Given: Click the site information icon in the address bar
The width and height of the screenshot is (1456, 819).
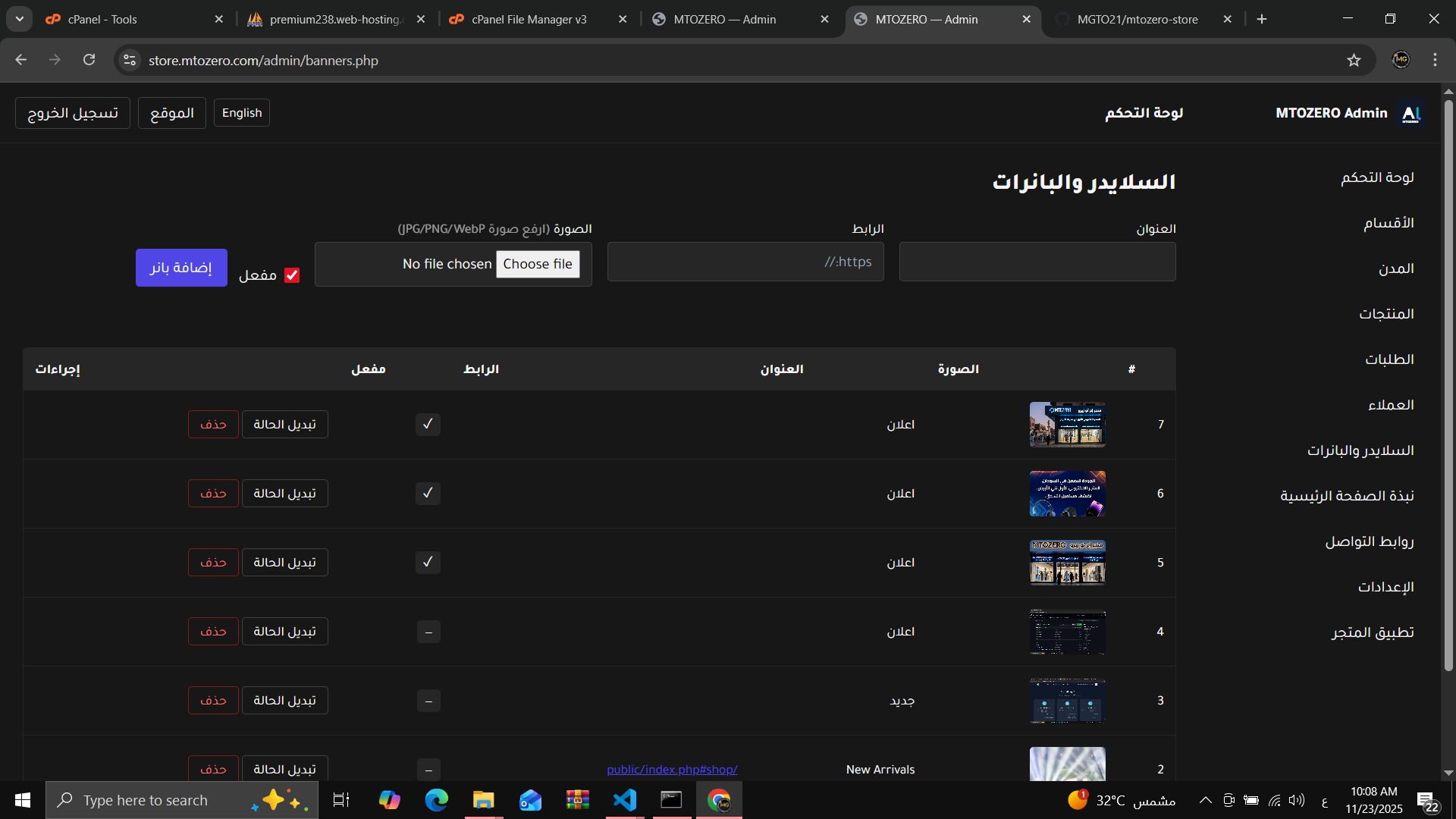Looking at the screenshot, I should (x=129, y=60).
